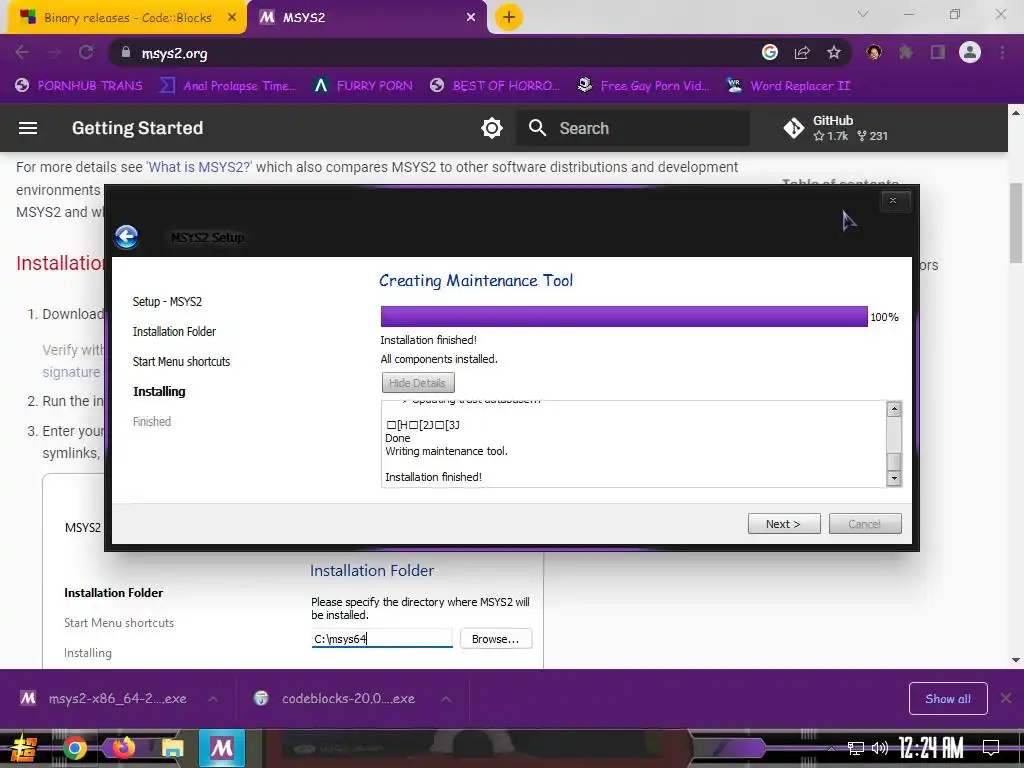Click the 'Finished' installer step label
Screen dimensions: 1024x768
coord(152,422)
